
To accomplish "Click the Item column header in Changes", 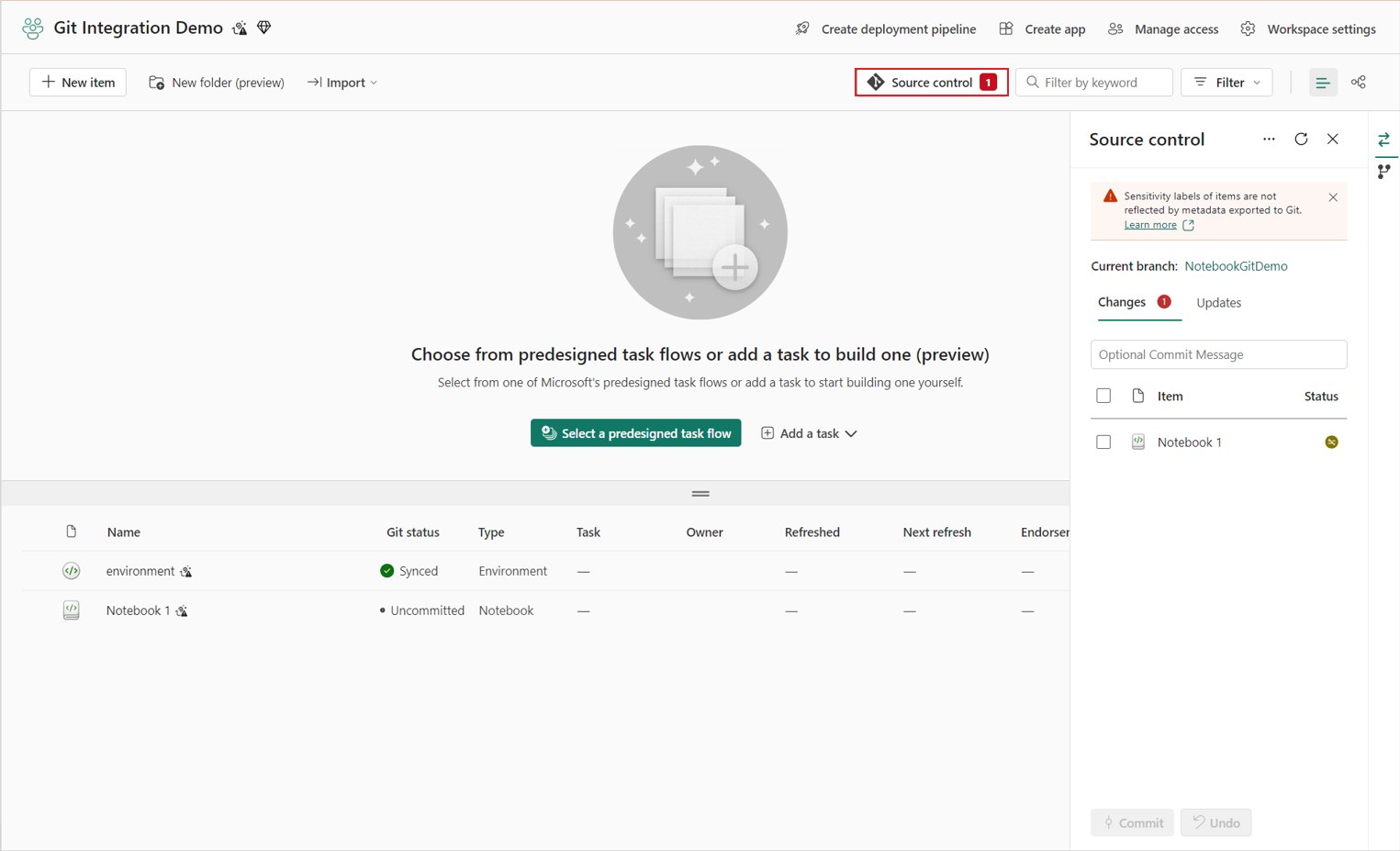I will [x=1170, y=397].
